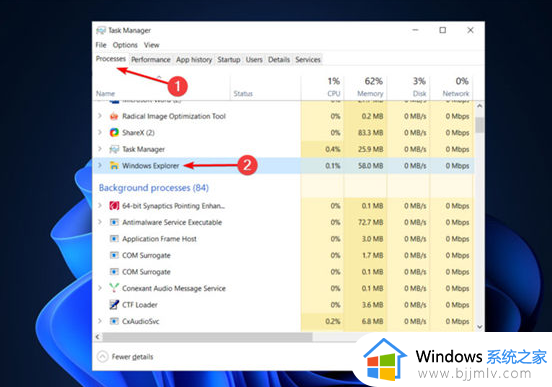
Task: Select the second COM Surrogate row's 0.1 MB value
Action: [x=372, y=272]
